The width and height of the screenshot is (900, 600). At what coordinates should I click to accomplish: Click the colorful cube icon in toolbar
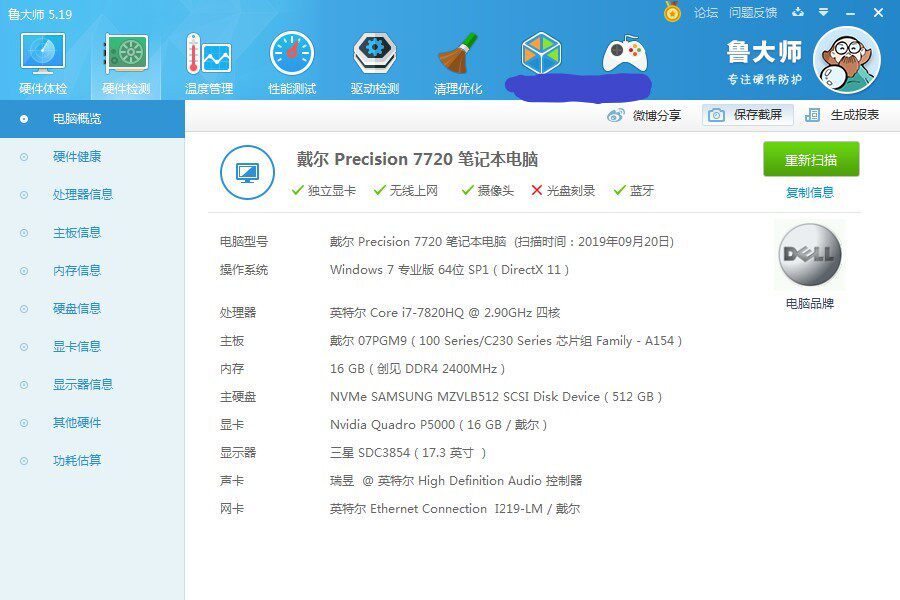541,53
